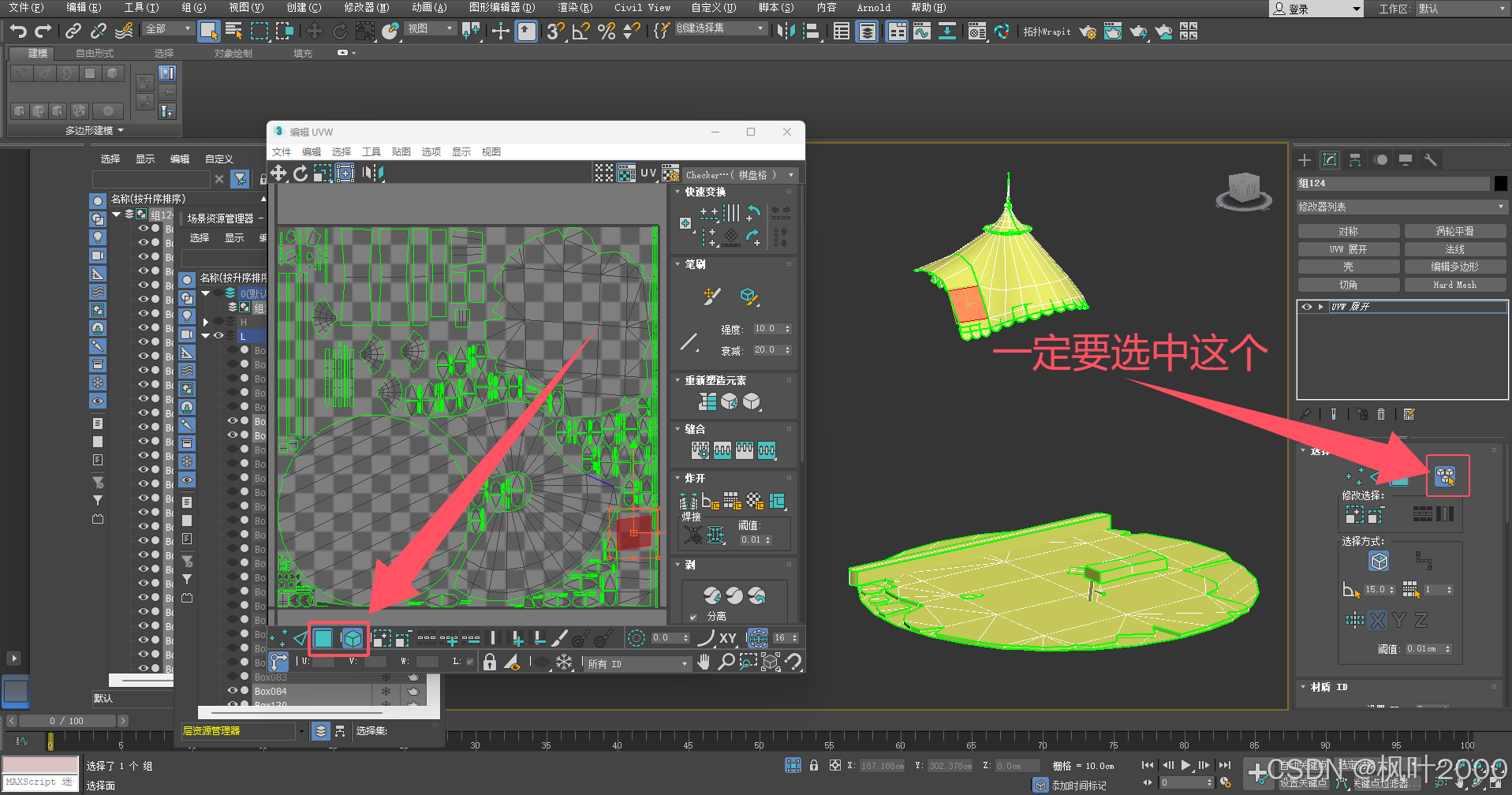Toggle visibility eye of UVW 展开 modifier
The width and height of the screenshot is (1512, 795).
click(x=1307, y=307)
